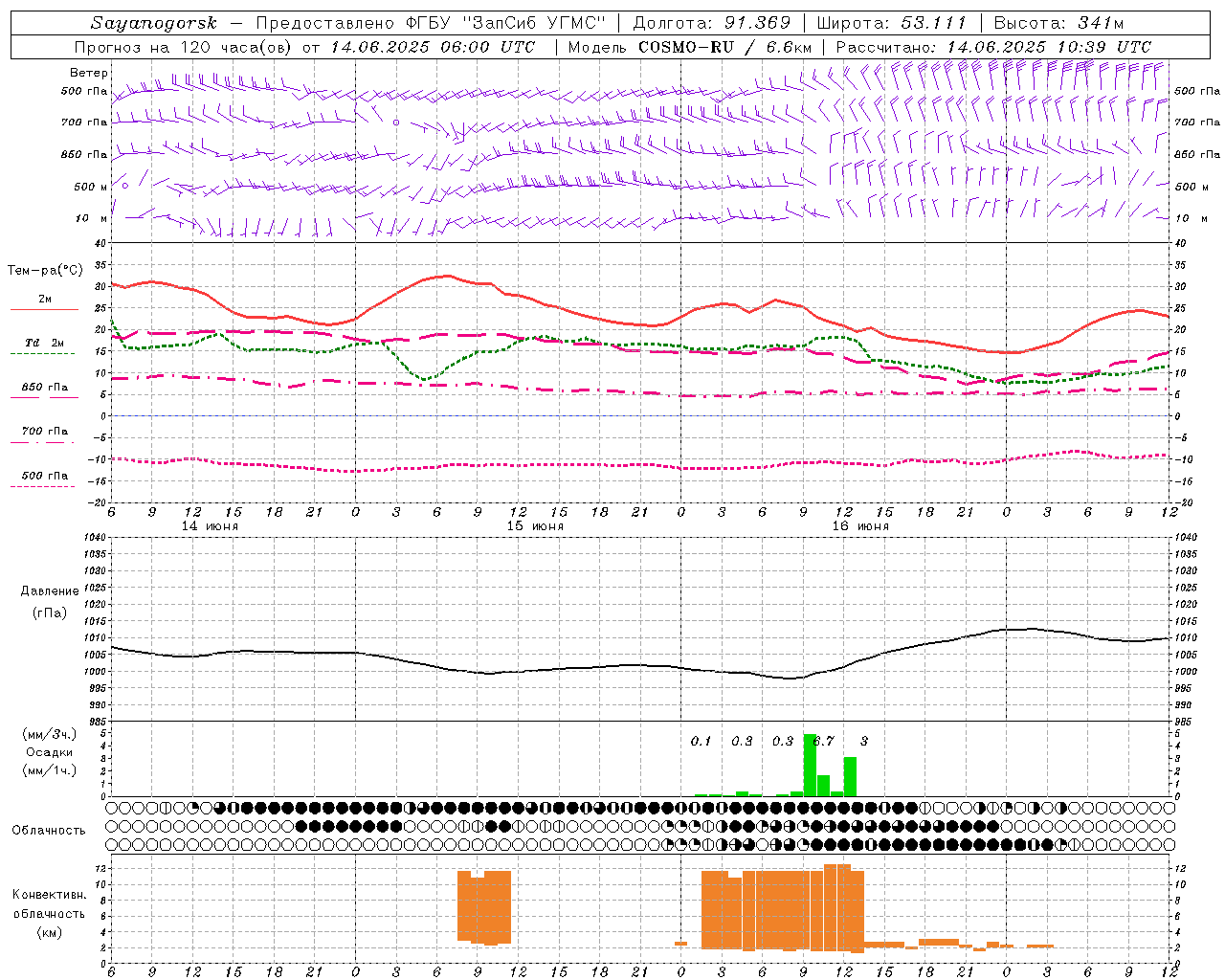The width and height of the screenshot is (1225, 980).
Task: Click the Sayanogorsk station title
Action: coord(154,23)
